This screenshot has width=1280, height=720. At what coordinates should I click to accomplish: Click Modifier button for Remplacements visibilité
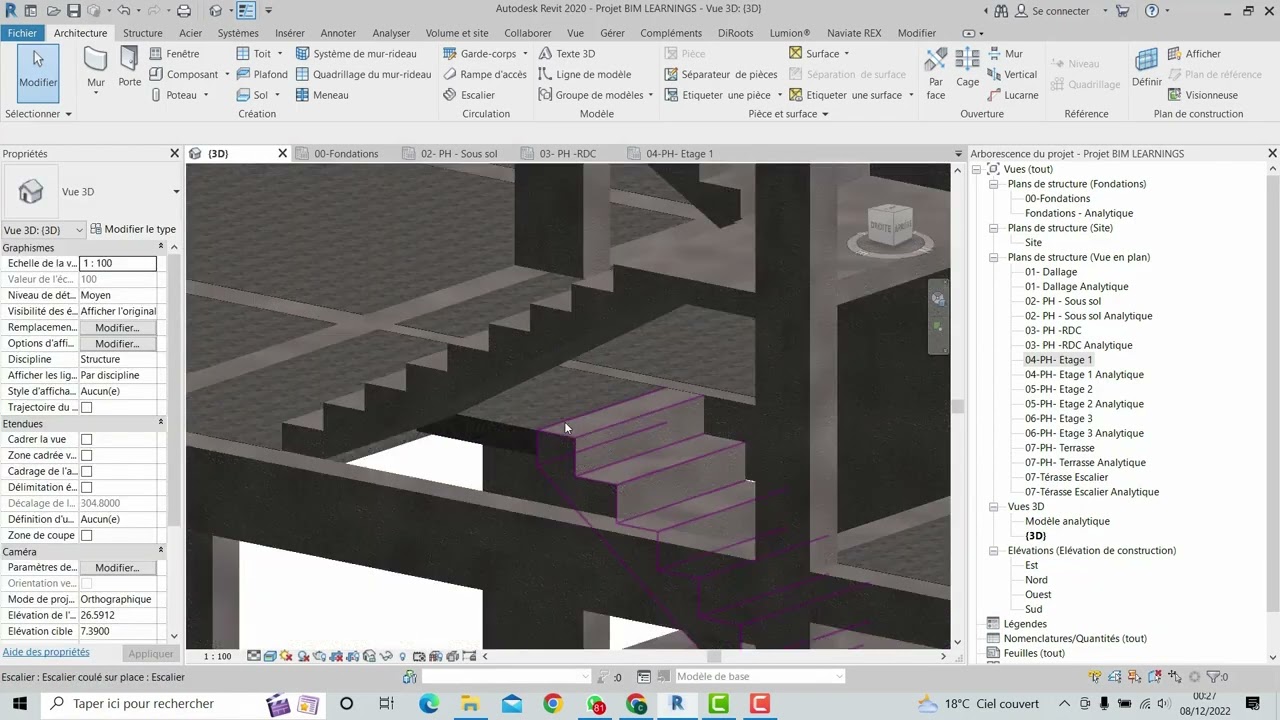point(117,327)
